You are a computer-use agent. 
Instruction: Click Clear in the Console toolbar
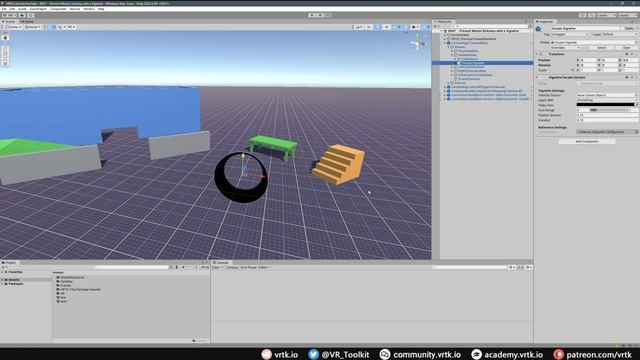point(216,267)
